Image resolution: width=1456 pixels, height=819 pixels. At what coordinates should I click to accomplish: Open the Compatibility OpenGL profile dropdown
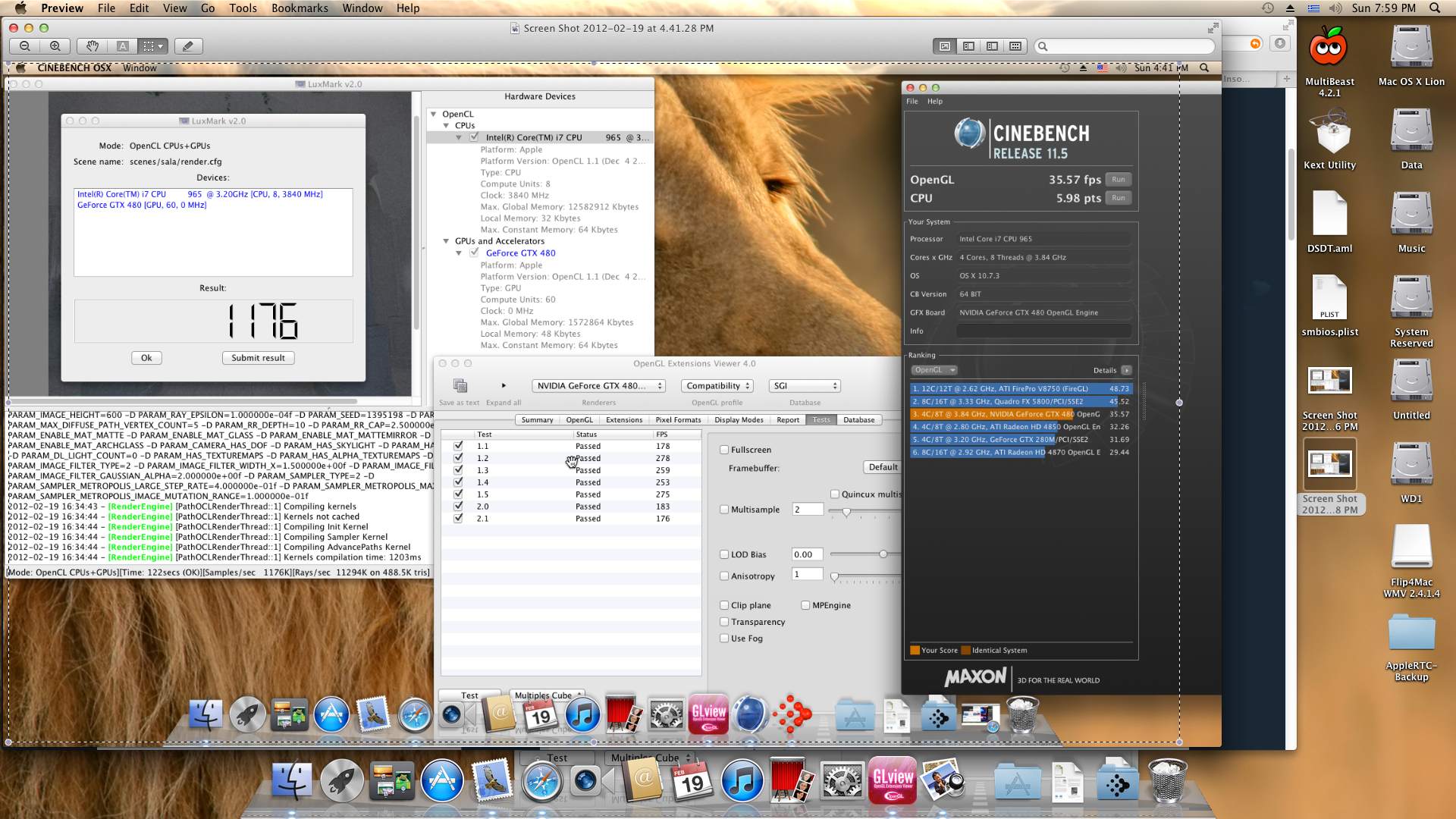[717, 386]
